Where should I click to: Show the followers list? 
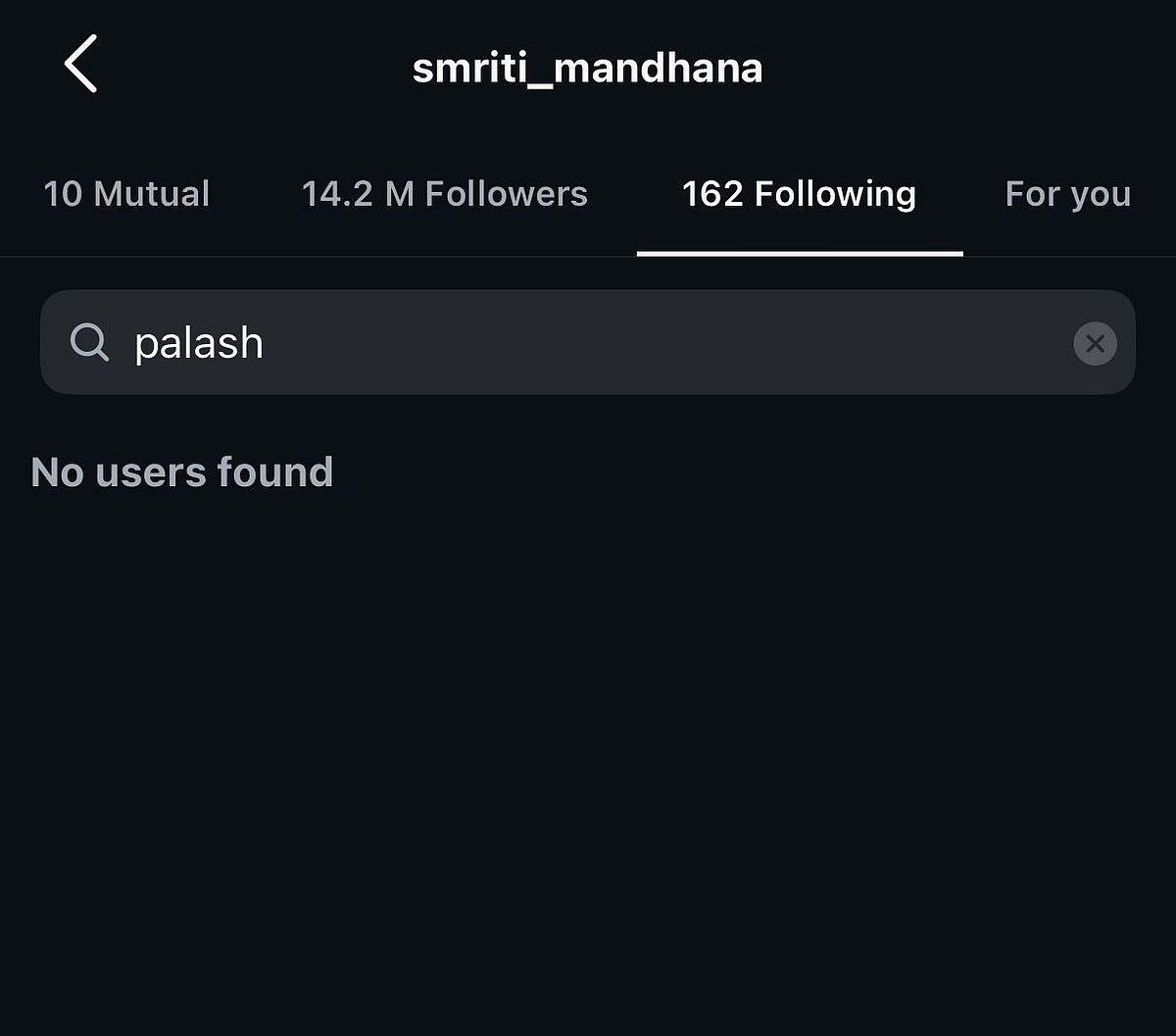tap(444, 194)
